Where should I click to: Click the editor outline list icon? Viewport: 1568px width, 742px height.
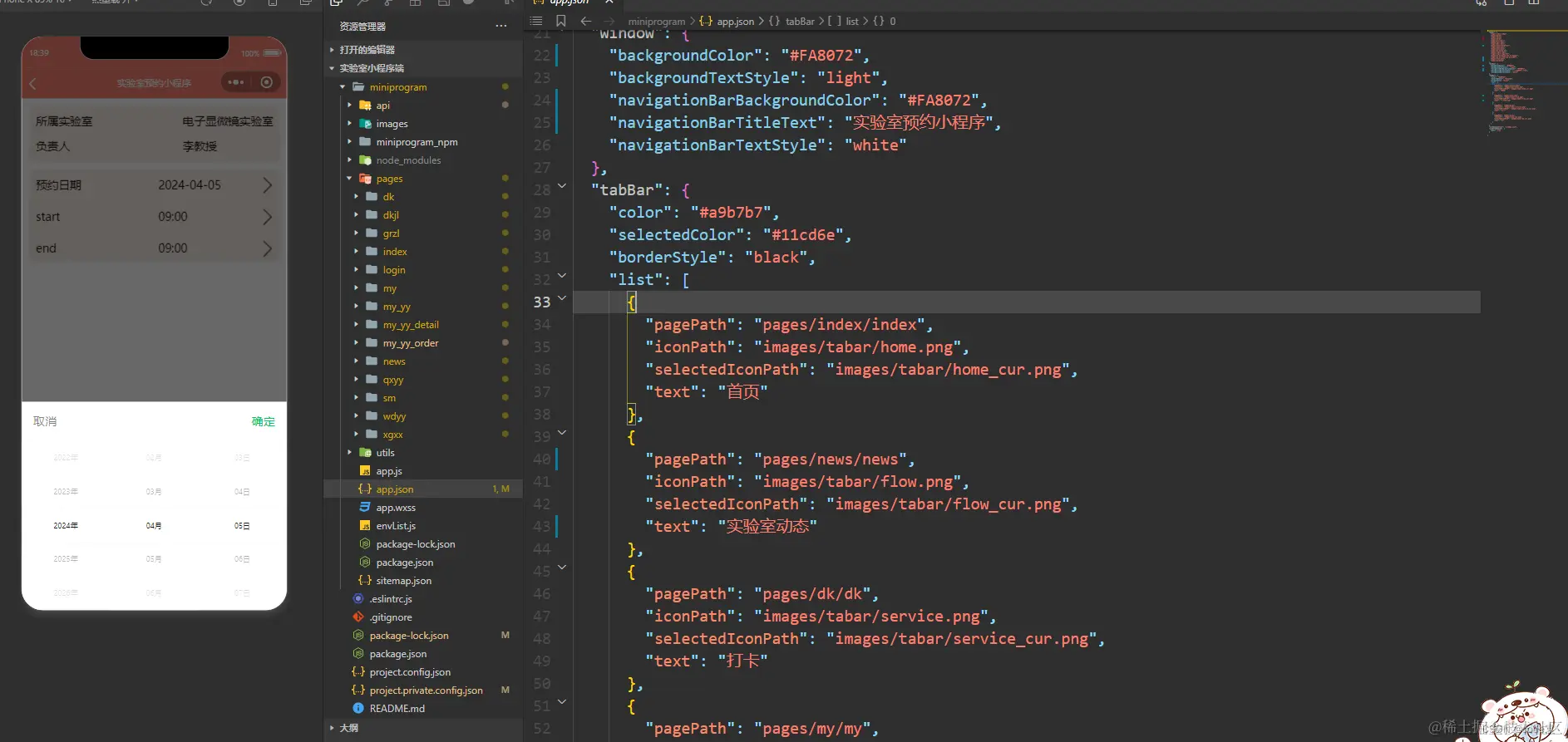(536, 21)
